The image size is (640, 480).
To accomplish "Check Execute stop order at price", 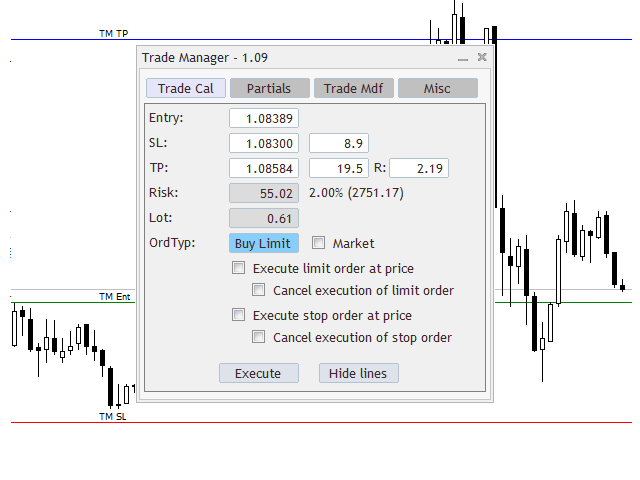I will tap(238, 315).
